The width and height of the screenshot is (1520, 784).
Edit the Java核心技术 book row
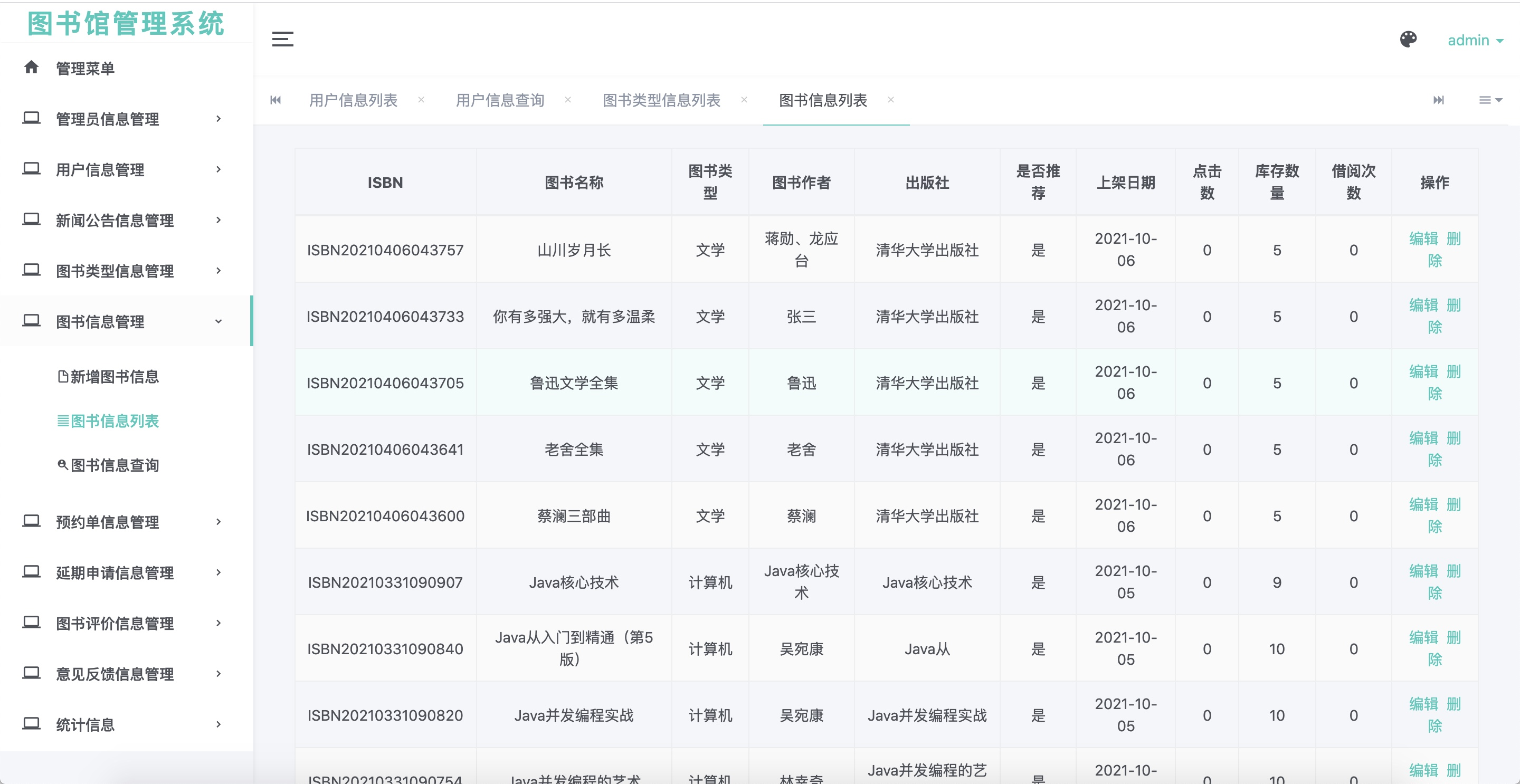coord(1423,570)
